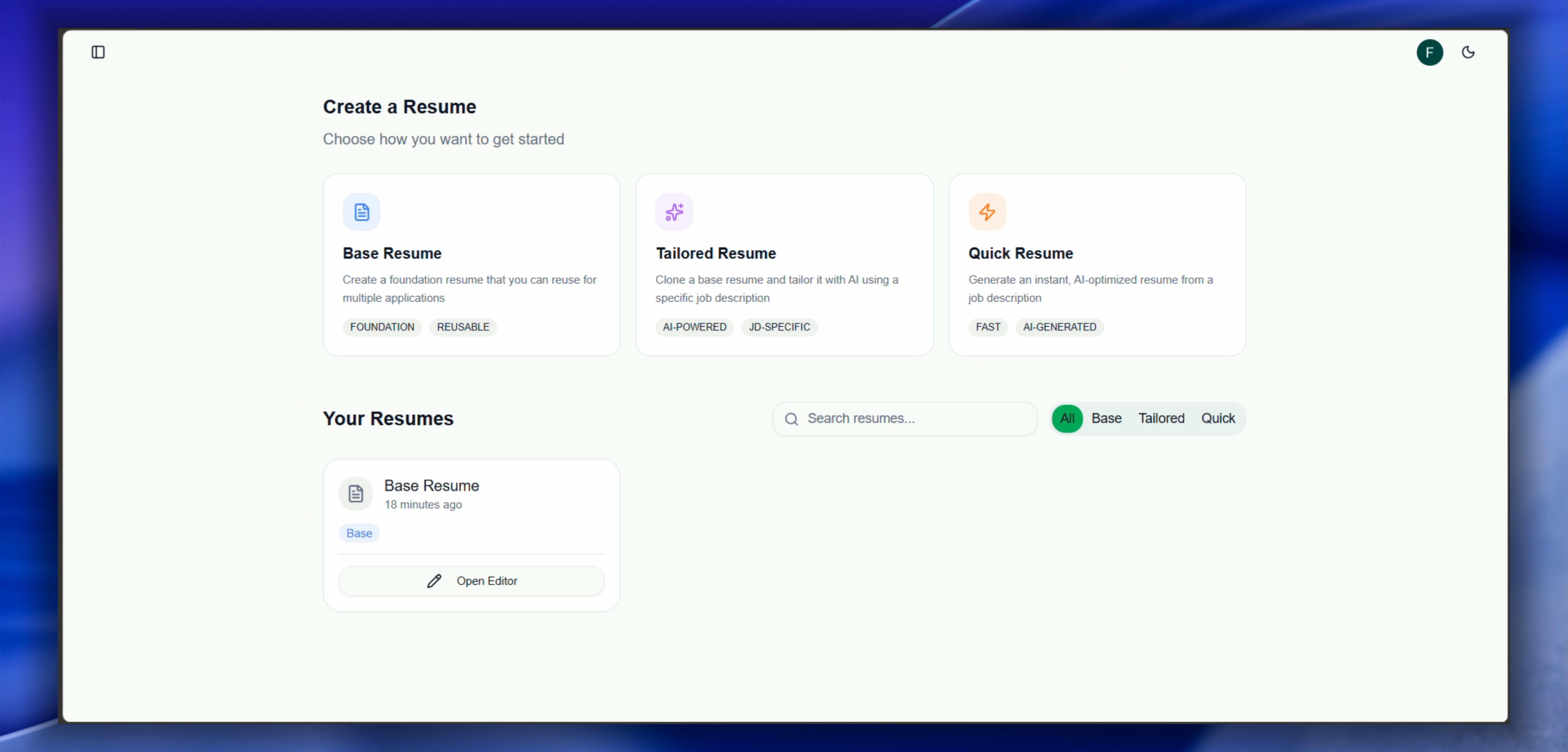Focus the Search resumes input field
The width and height of the screenshot is (1568, 752).
click(x=913, y=419)
